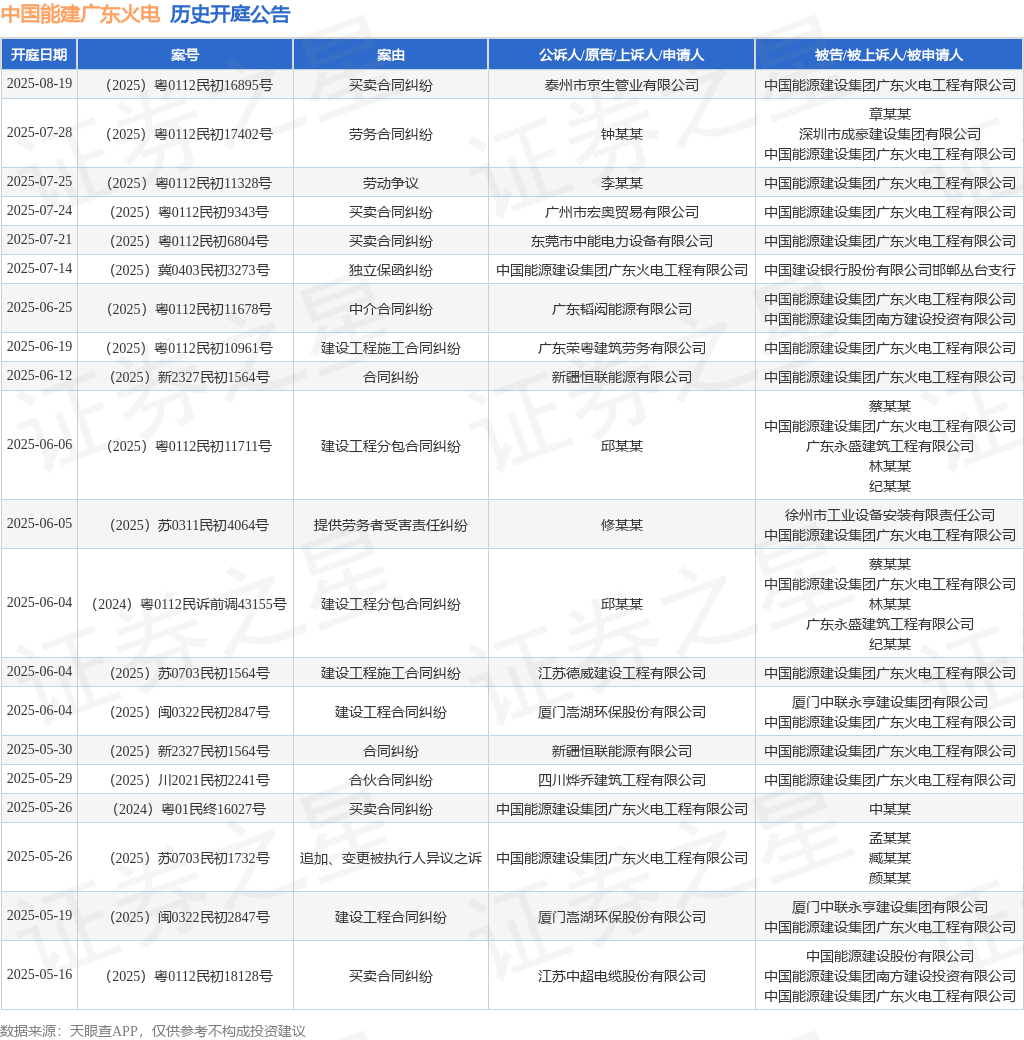Click the '开庭日期' column header

pos(39,54)
